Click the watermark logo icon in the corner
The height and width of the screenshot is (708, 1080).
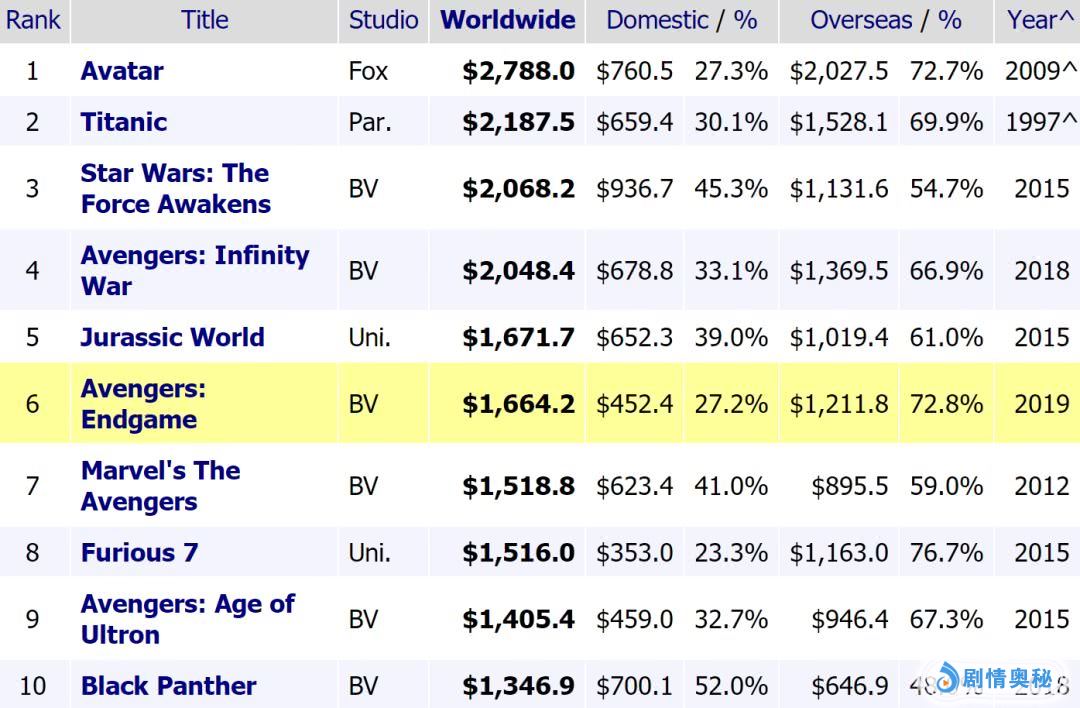(947, 678)
